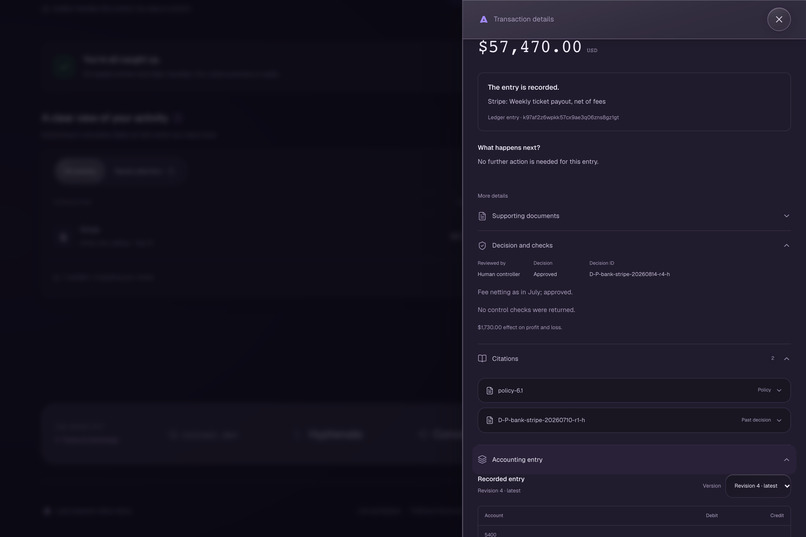This screenshot has height=537, width=806.
Task: Open the Revision 4 - latest version dropdown
Action: tap(758, 486)
